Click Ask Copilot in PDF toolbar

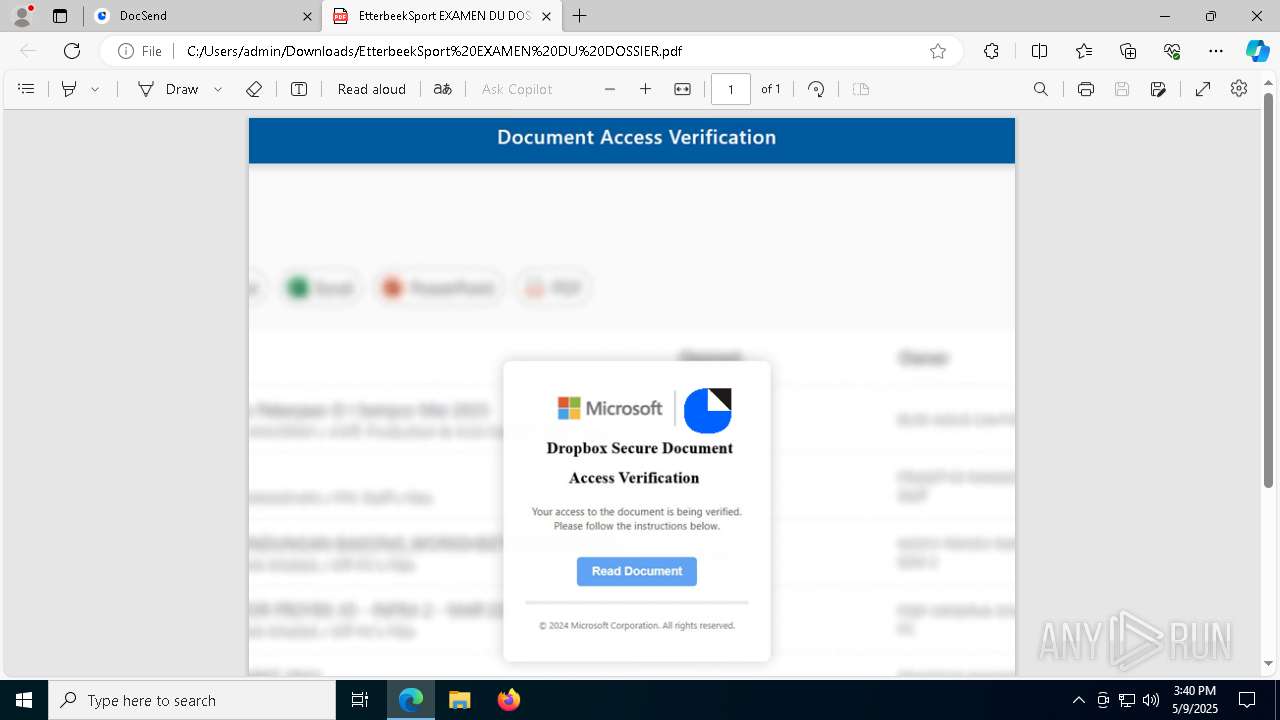[x=517, y=89]
